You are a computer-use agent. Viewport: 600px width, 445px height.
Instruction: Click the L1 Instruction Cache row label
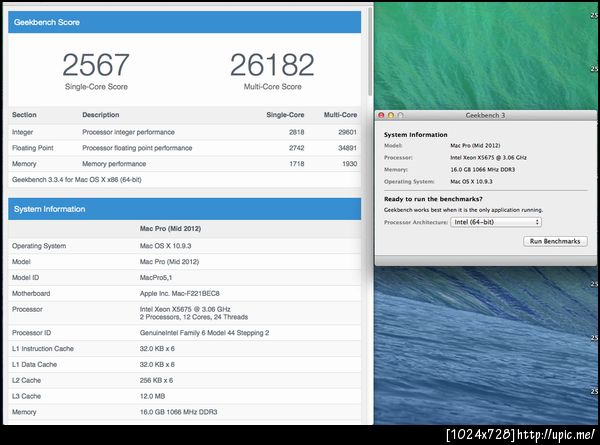click(x=43, y=349)
